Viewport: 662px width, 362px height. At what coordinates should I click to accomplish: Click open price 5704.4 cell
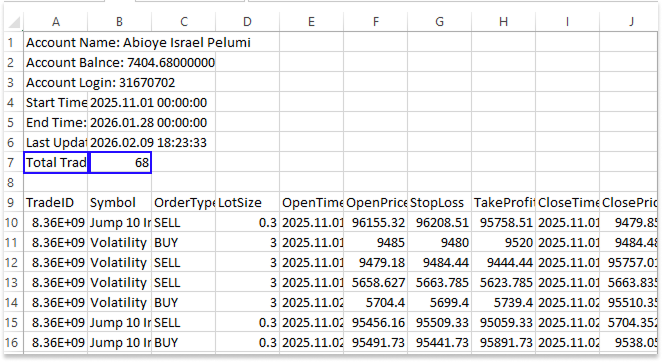[x=376, y=303]
